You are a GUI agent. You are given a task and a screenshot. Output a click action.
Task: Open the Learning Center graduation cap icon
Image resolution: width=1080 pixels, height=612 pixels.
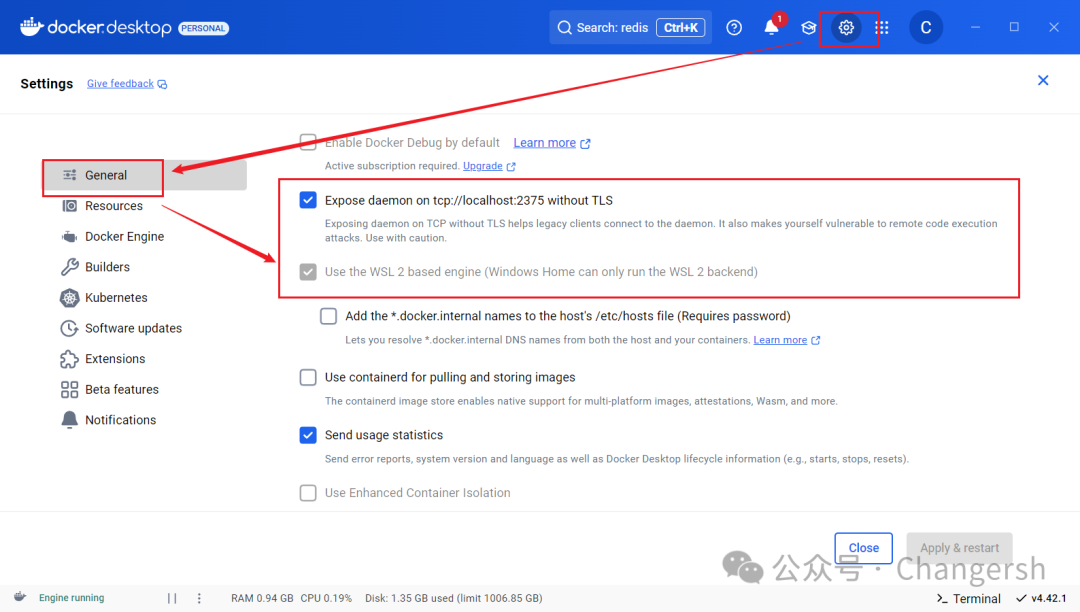coord(809,28)
